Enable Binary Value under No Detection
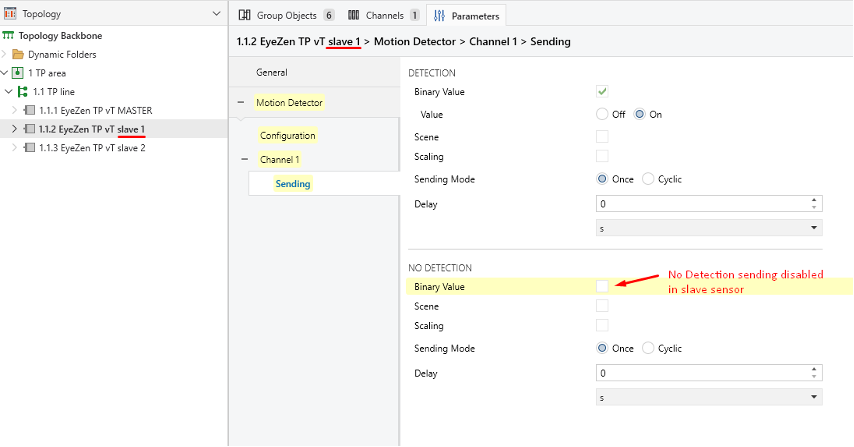Image resolution: width=854 pixels, height=447 pixels. click(x=602, y=287)
